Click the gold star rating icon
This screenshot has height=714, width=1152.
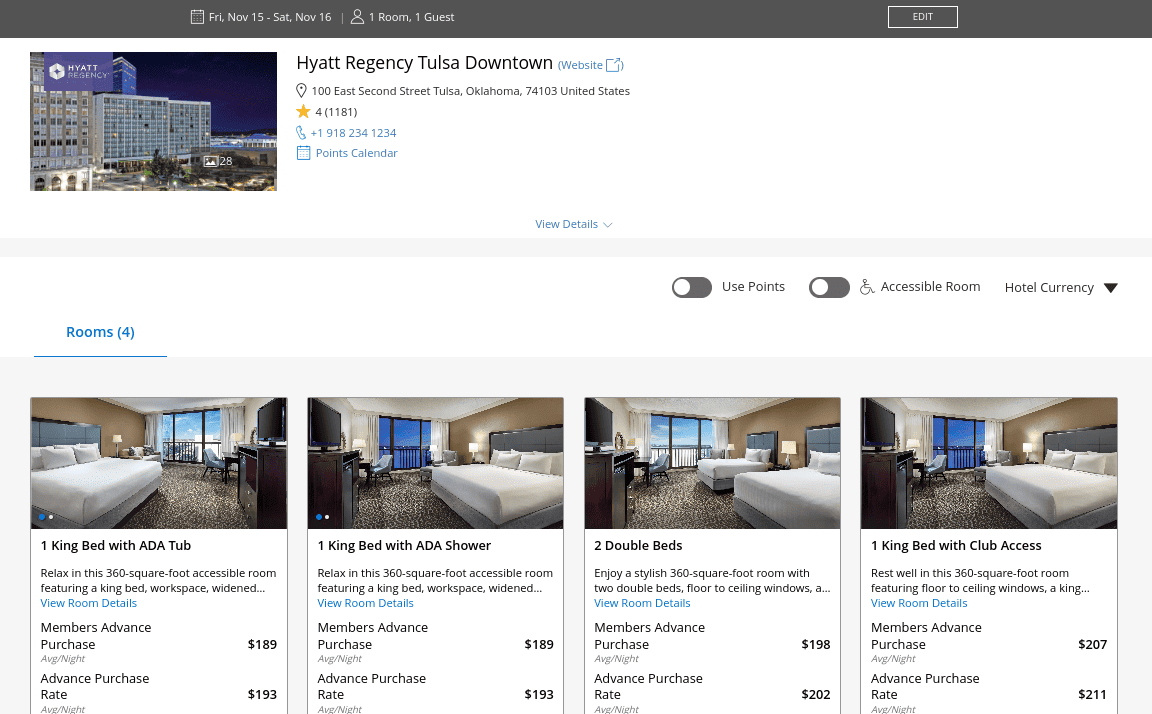coord(303,111)
